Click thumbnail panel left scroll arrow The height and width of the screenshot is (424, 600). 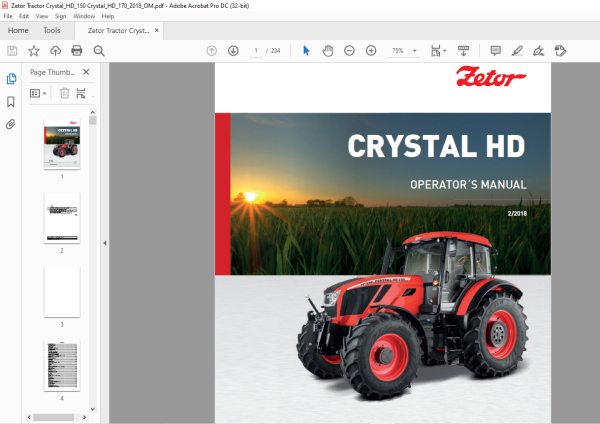click(x=29, y=417)
